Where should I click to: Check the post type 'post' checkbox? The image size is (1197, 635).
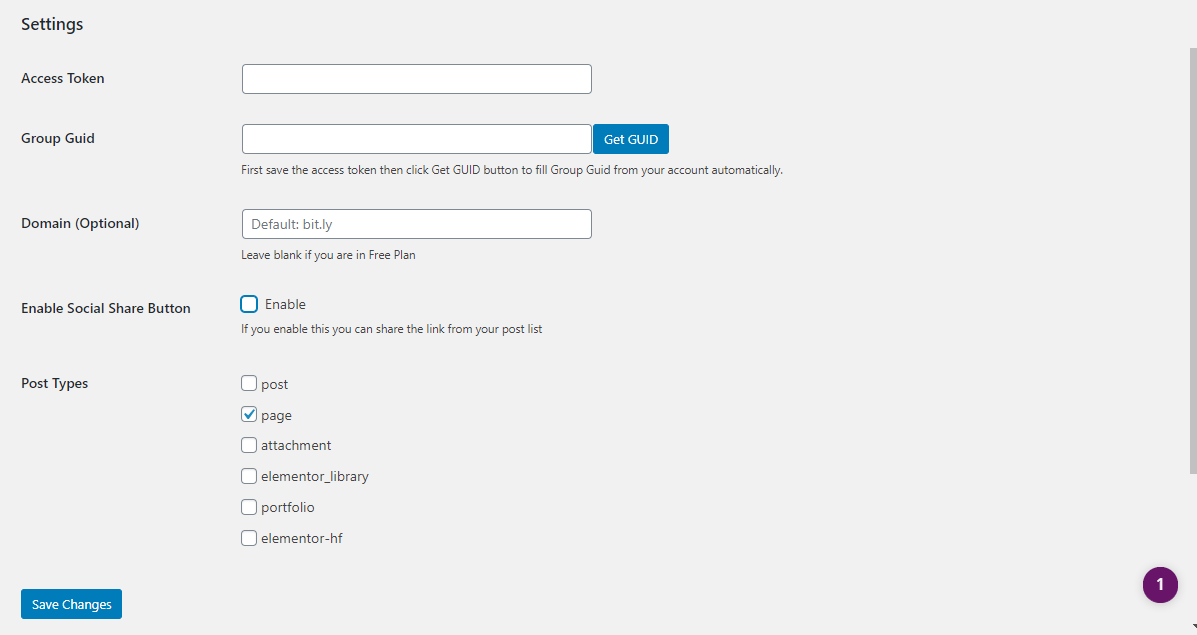pos(249,384)
